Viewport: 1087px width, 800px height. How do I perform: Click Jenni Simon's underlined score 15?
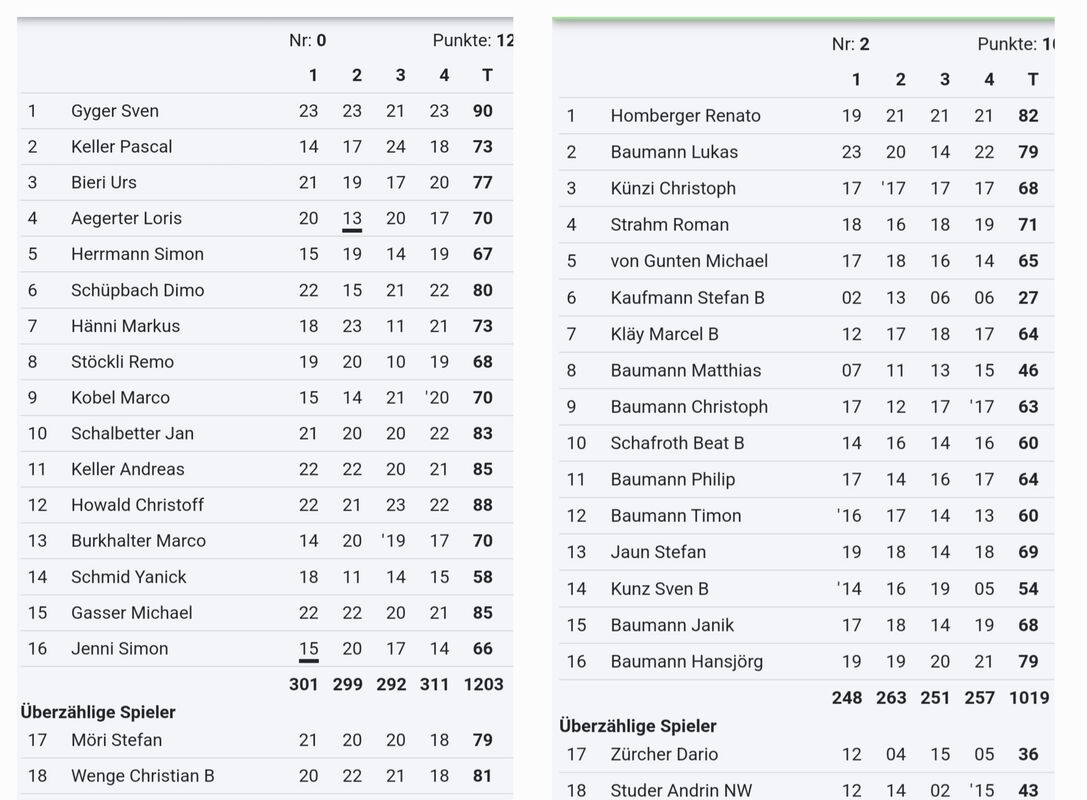(x=309, y=649)
